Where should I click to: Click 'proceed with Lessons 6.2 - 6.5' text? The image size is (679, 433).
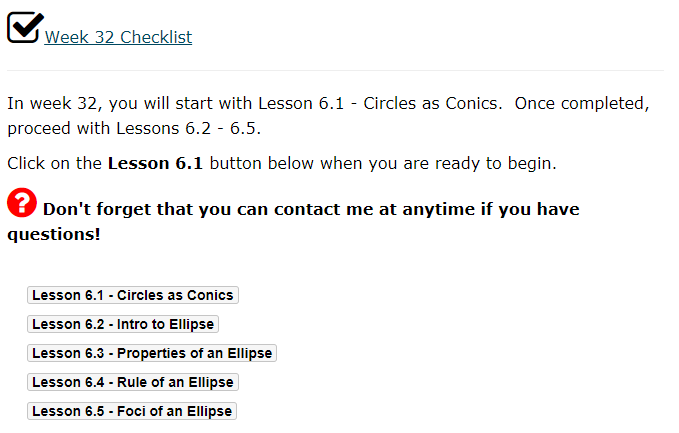coord(134,129)
